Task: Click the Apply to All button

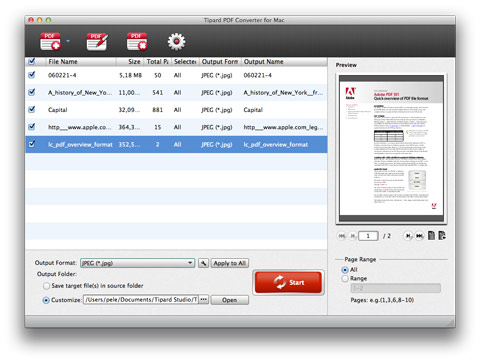Action: click(x=230, y=263)
